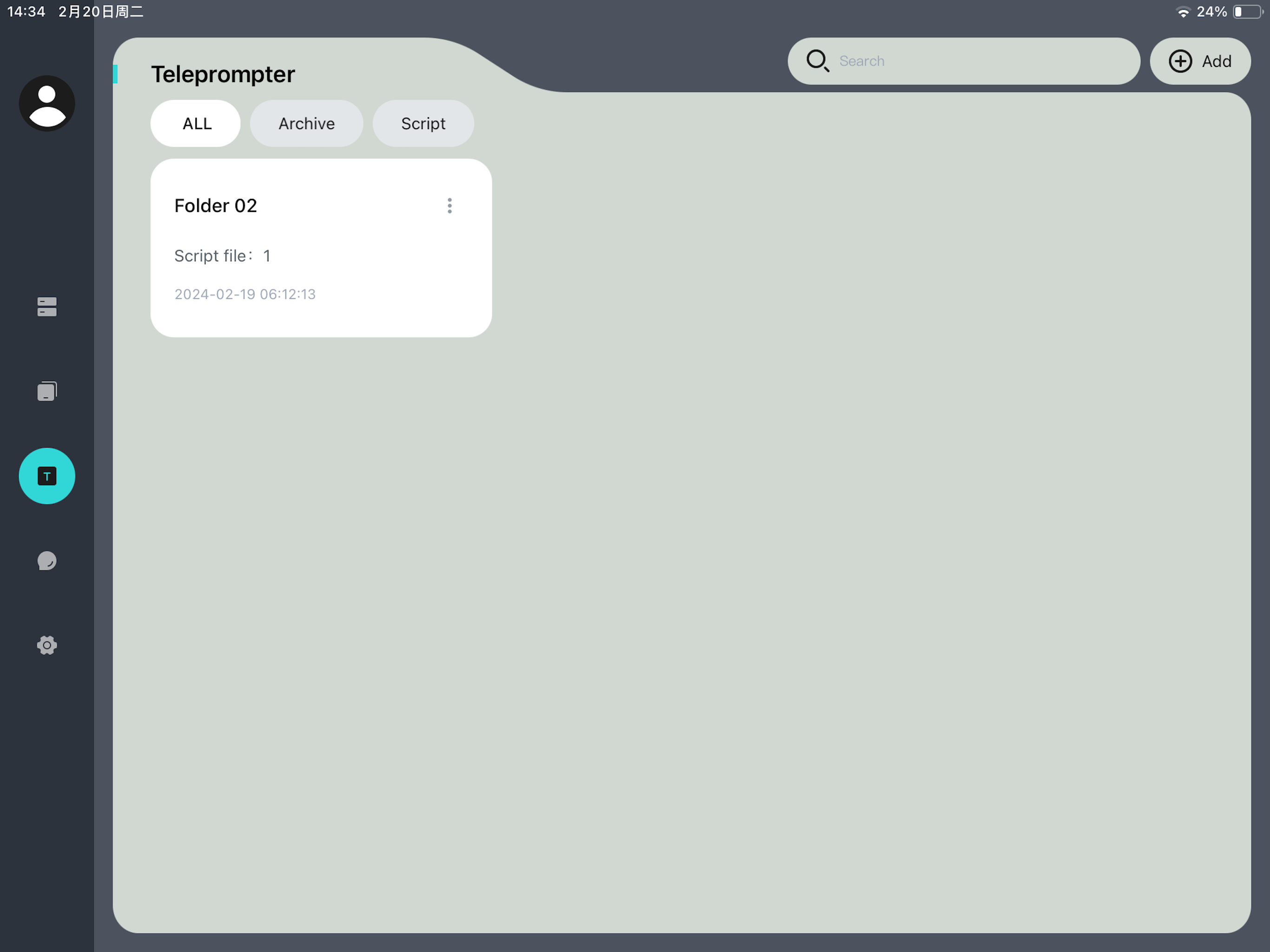Click the search magnifier icon
This screenshot has height=952, width=1270.
click(818, 61)
